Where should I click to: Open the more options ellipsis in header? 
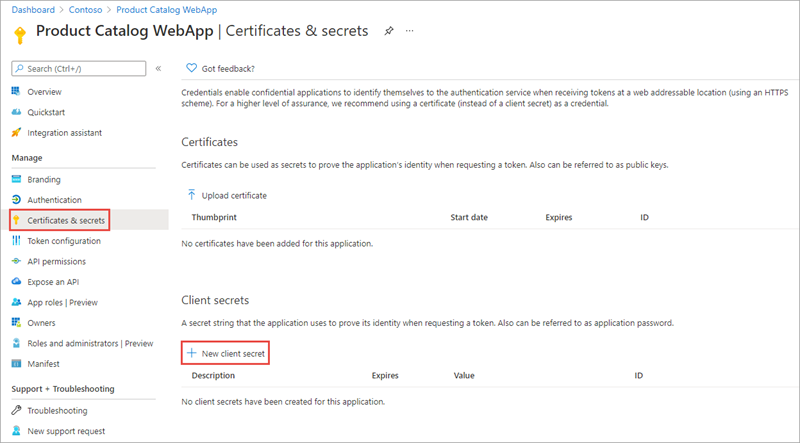coord(410,31)
